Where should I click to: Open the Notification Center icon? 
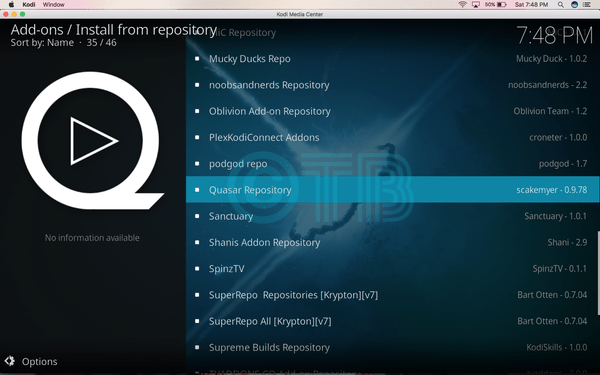point(586,5)
